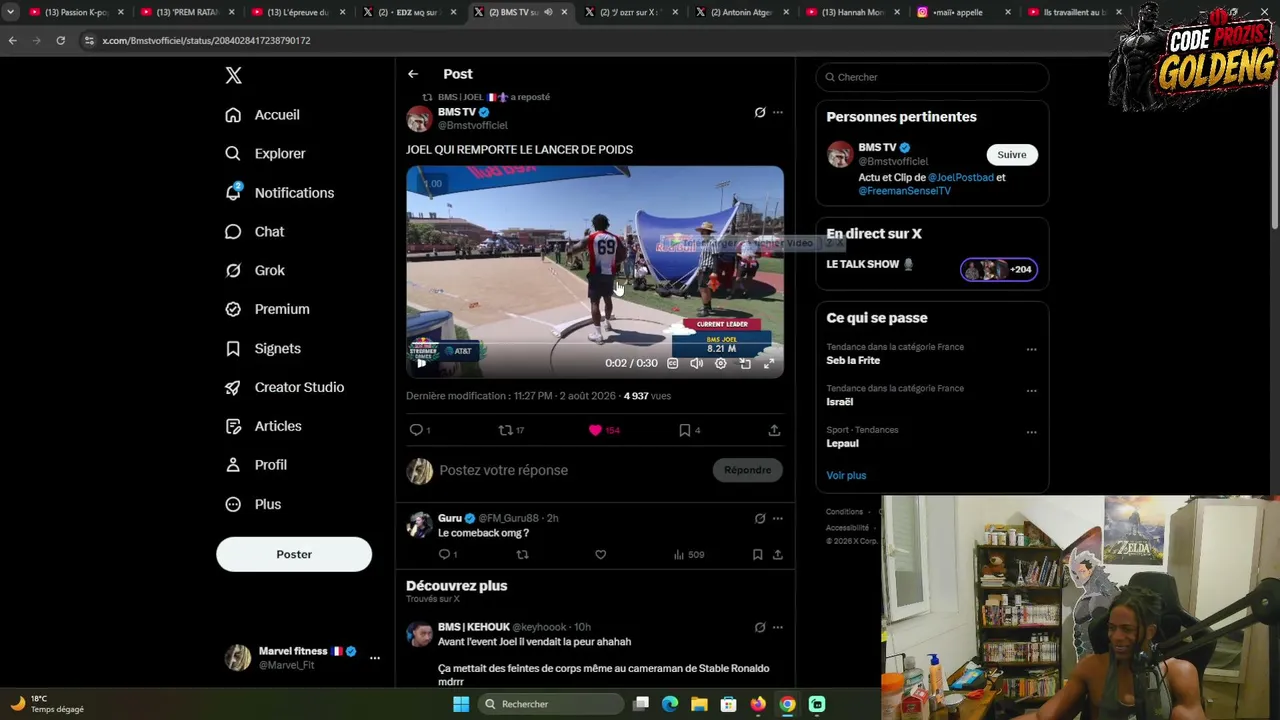This screenshot has height=720, width=1280.
Task: Click the Grok icon on Guru's reply
Action: tap(760, 519)
